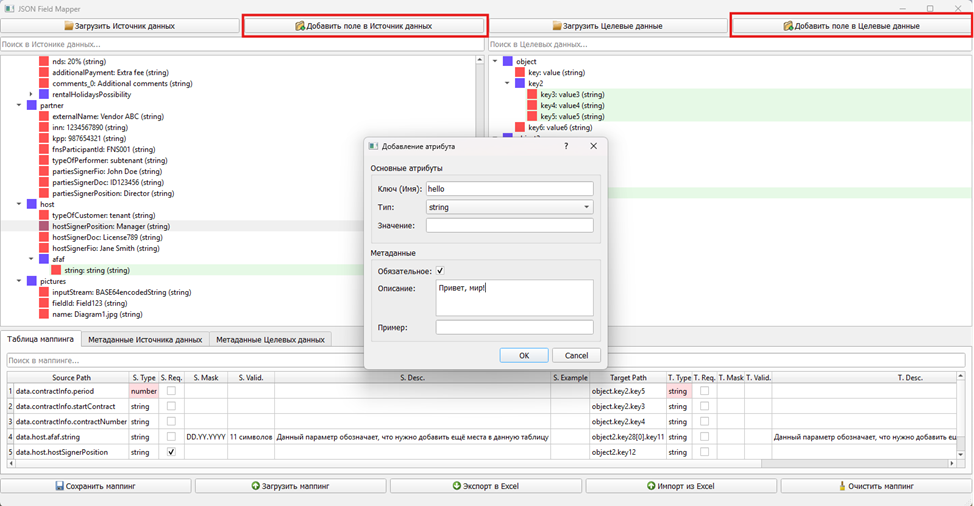974x506 pixels.
Task: Toggle S. Req. checkbox for data.contractInfo.period
Action: click(x=171, y=391)
